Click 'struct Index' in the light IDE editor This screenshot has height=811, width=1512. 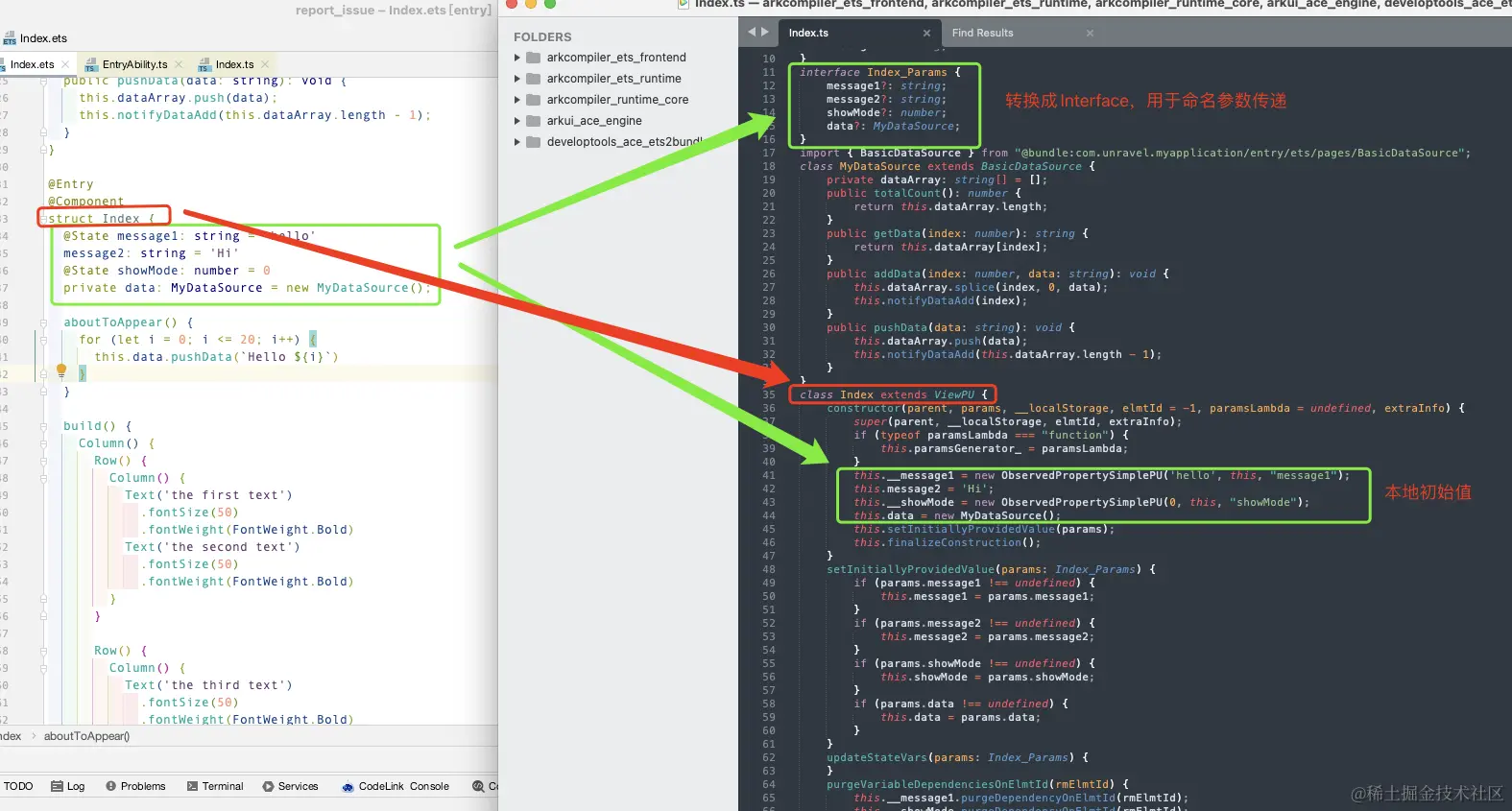coord(94,219)
